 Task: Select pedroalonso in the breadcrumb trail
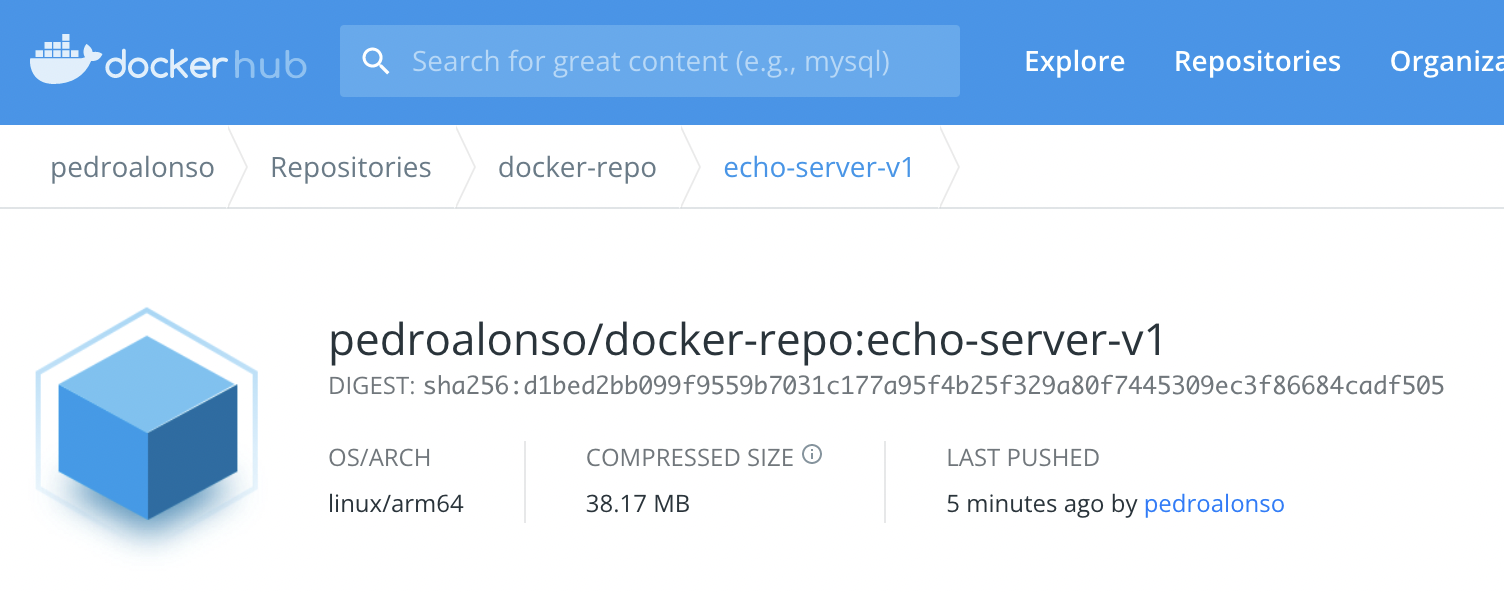tap(131, 167)
